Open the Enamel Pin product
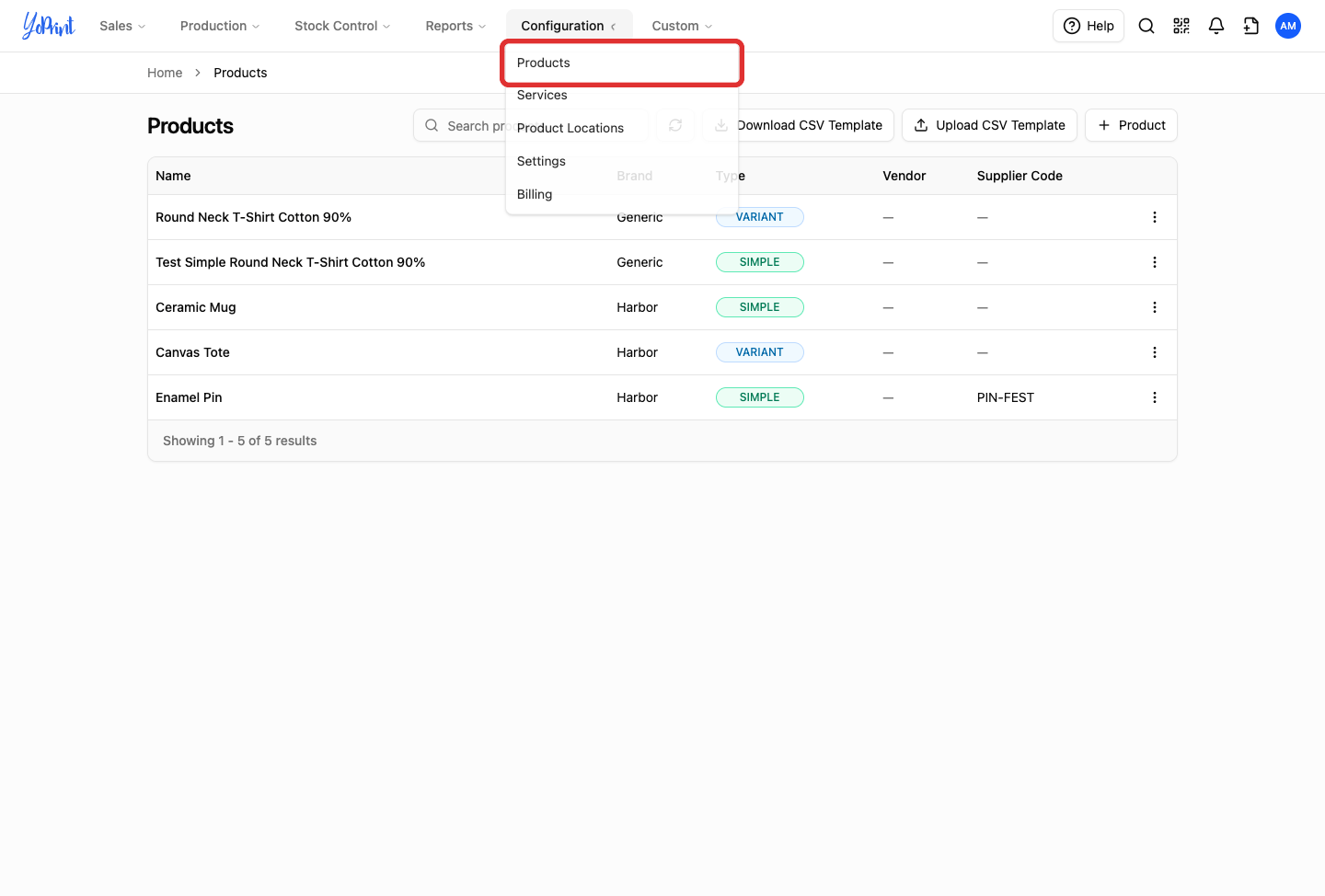The width and height of the screenshot is (1325, 896). coord(189,397)
